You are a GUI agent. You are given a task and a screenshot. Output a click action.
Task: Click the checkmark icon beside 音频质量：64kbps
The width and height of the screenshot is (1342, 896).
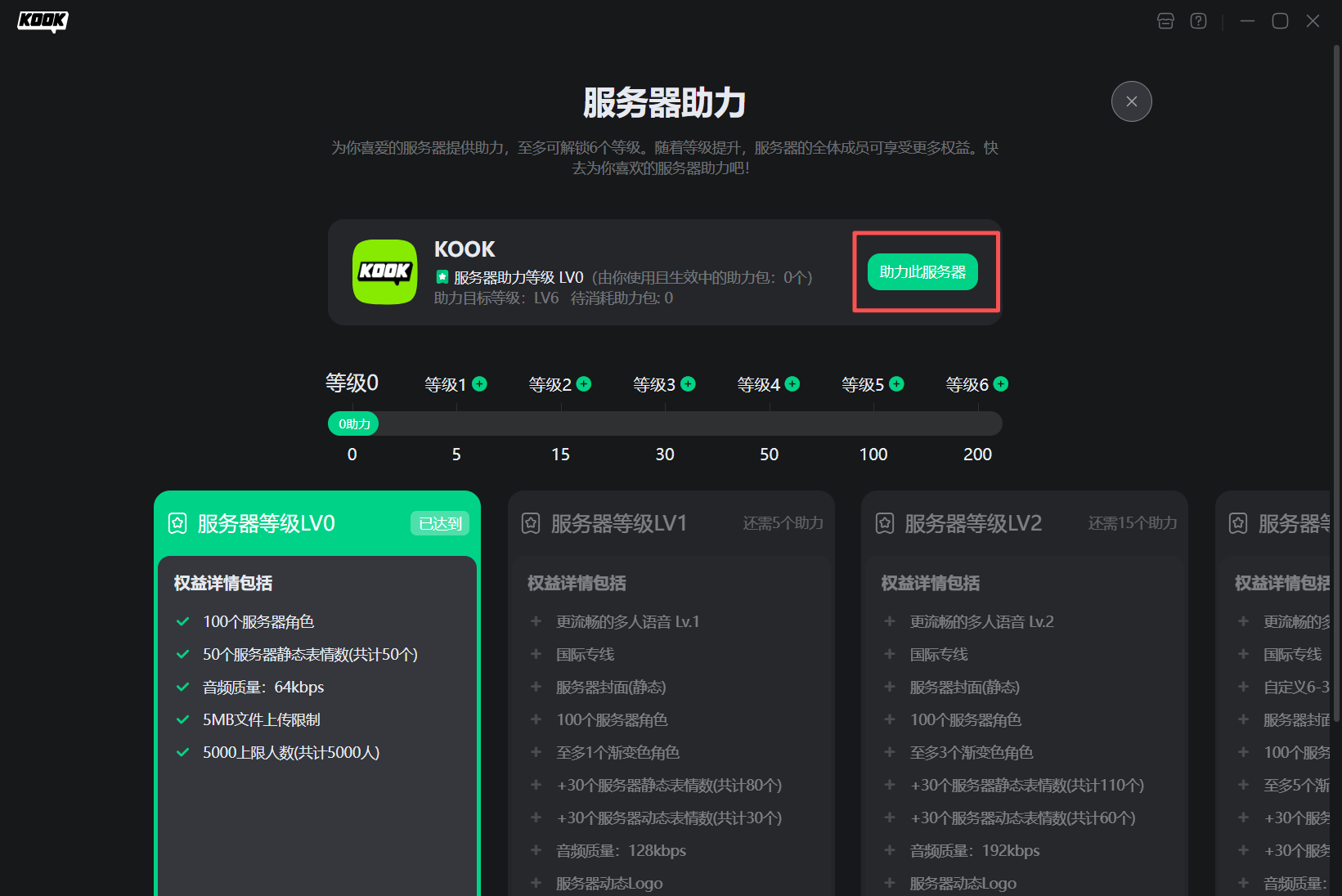[x=183, y=687]
